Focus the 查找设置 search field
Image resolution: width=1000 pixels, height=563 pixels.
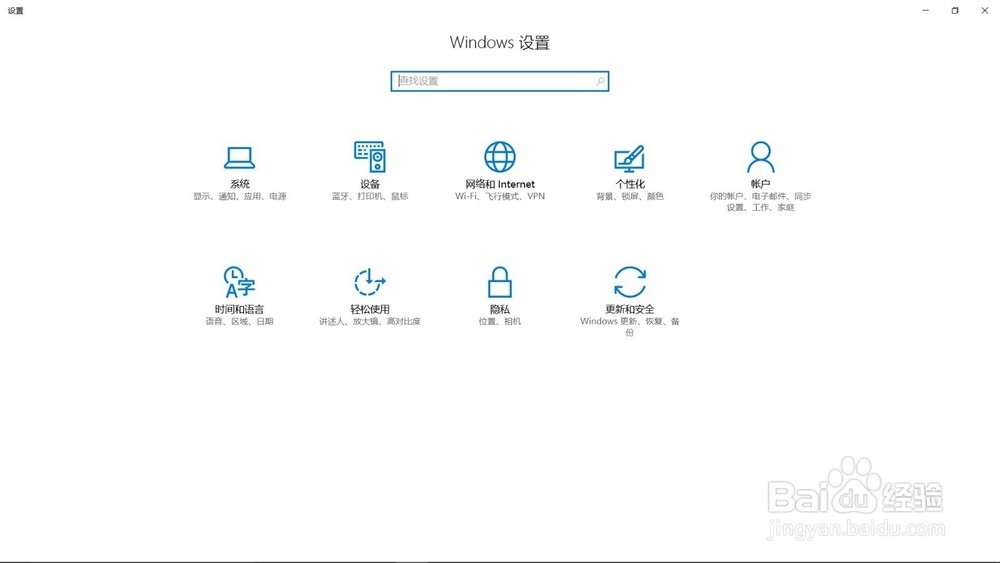[x=499, y=81]
